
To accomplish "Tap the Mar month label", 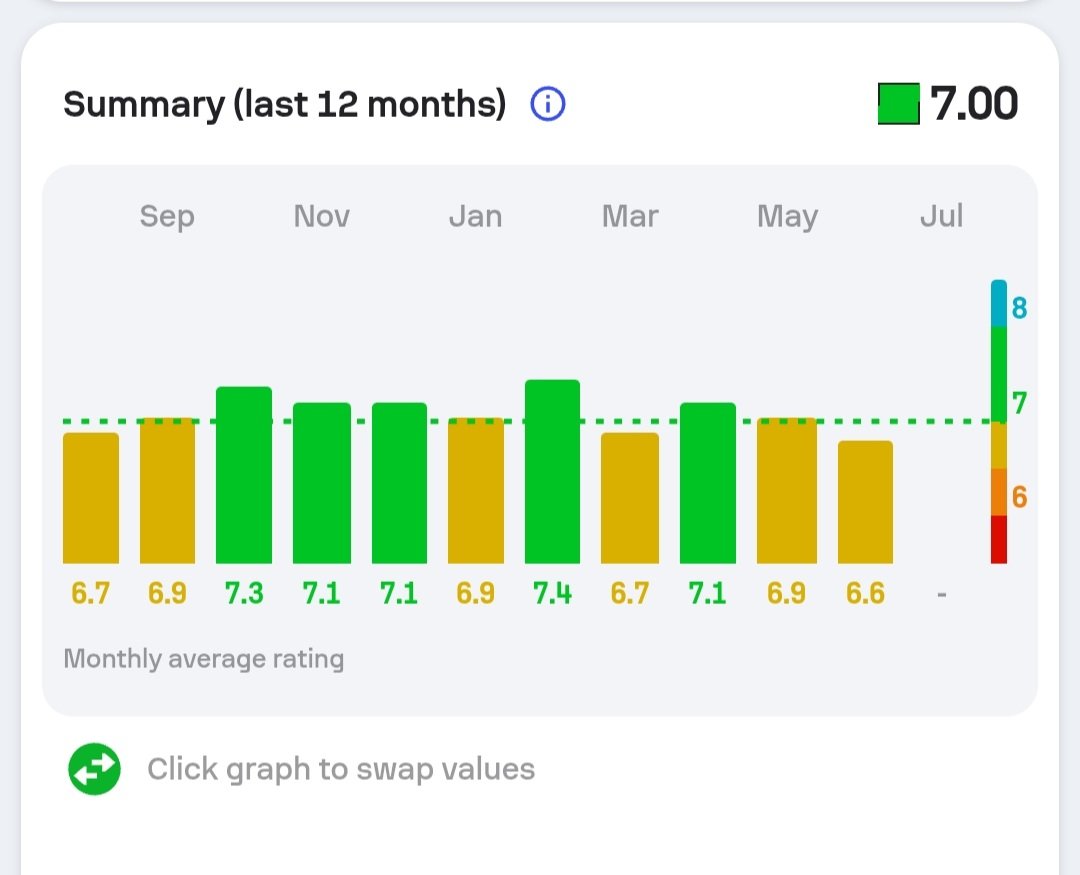I will pos(630,216).
